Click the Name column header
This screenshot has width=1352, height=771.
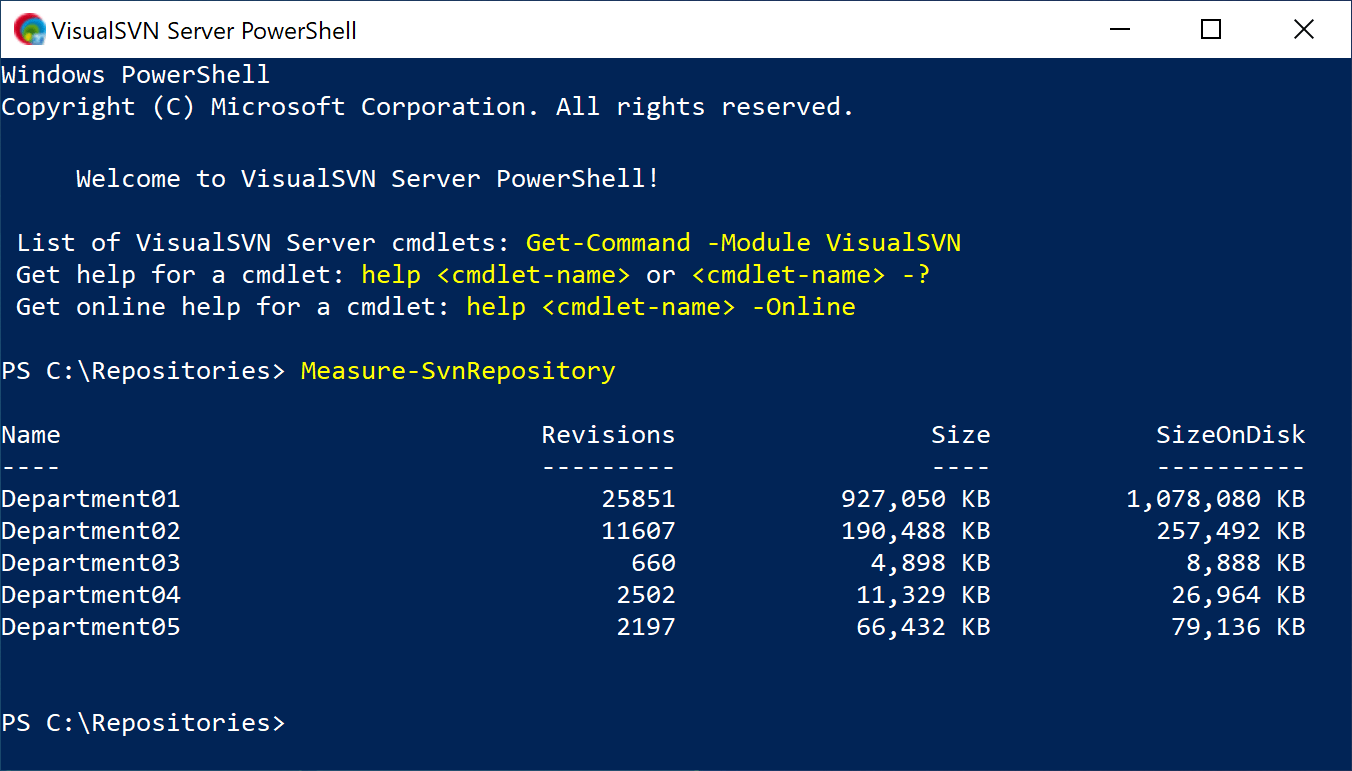(x=31, y=434)
